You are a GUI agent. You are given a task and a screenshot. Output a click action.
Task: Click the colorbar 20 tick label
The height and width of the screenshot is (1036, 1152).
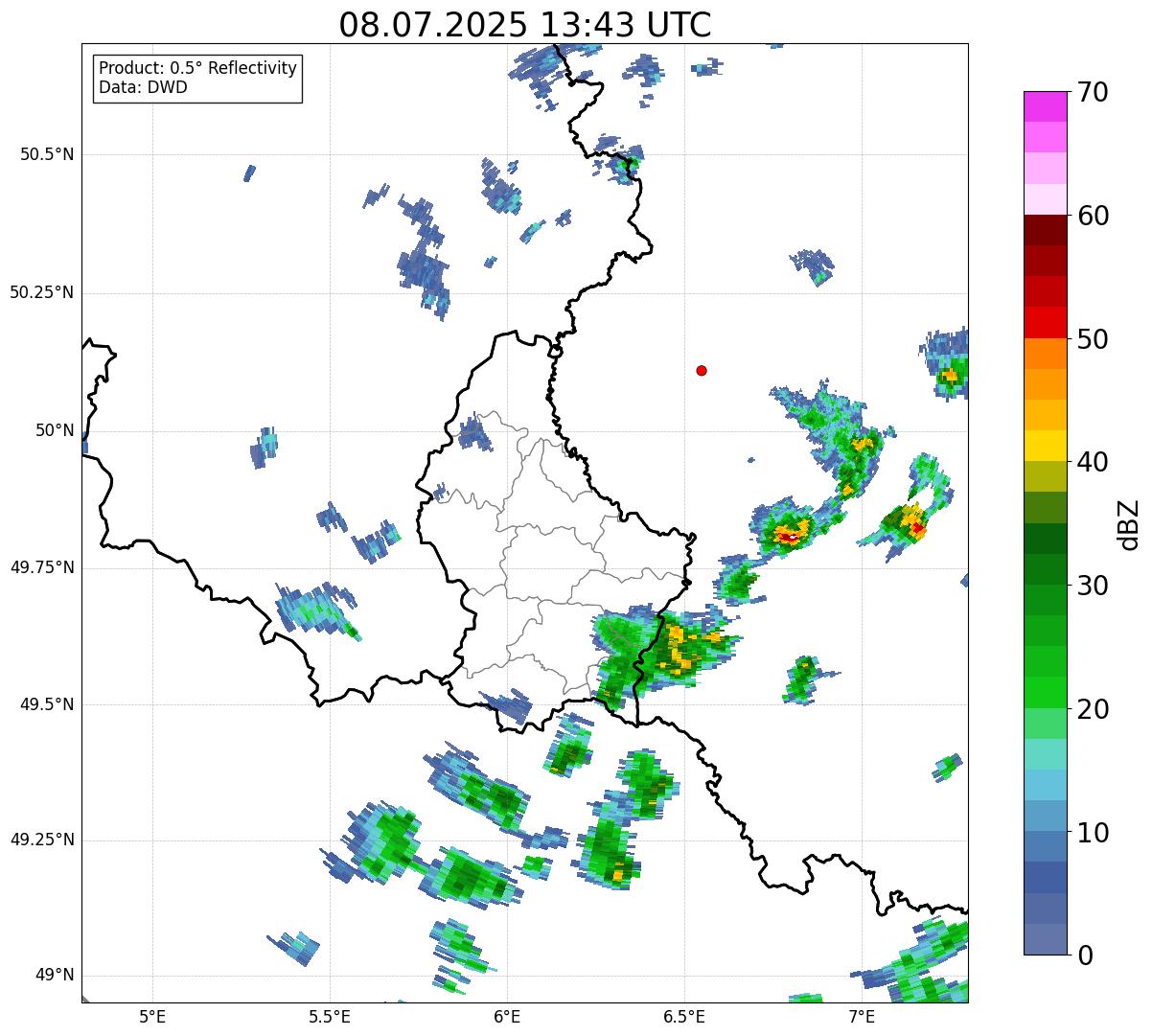tap(1093, 709)
